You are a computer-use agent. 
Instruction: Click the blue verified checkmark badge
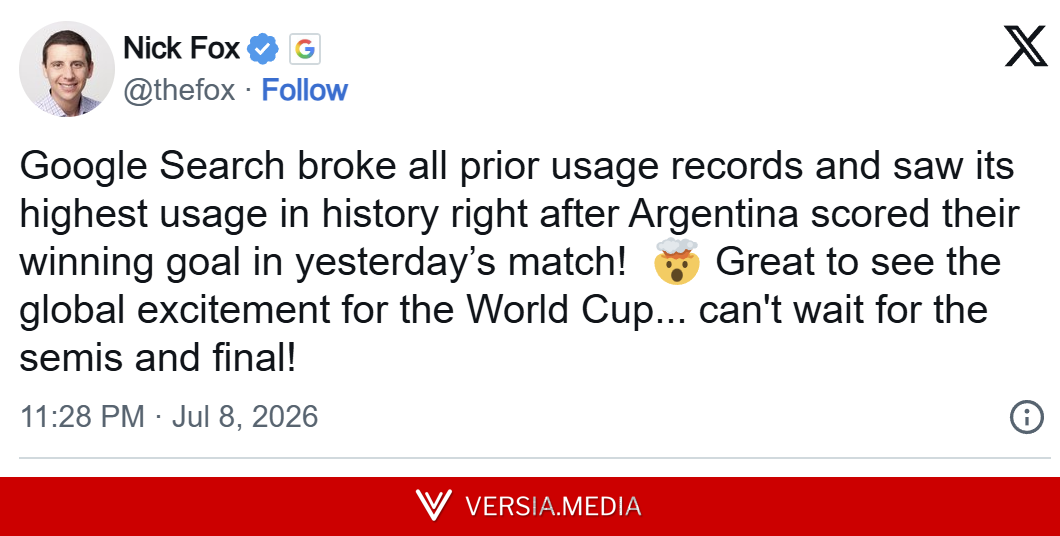click(263, 49)
